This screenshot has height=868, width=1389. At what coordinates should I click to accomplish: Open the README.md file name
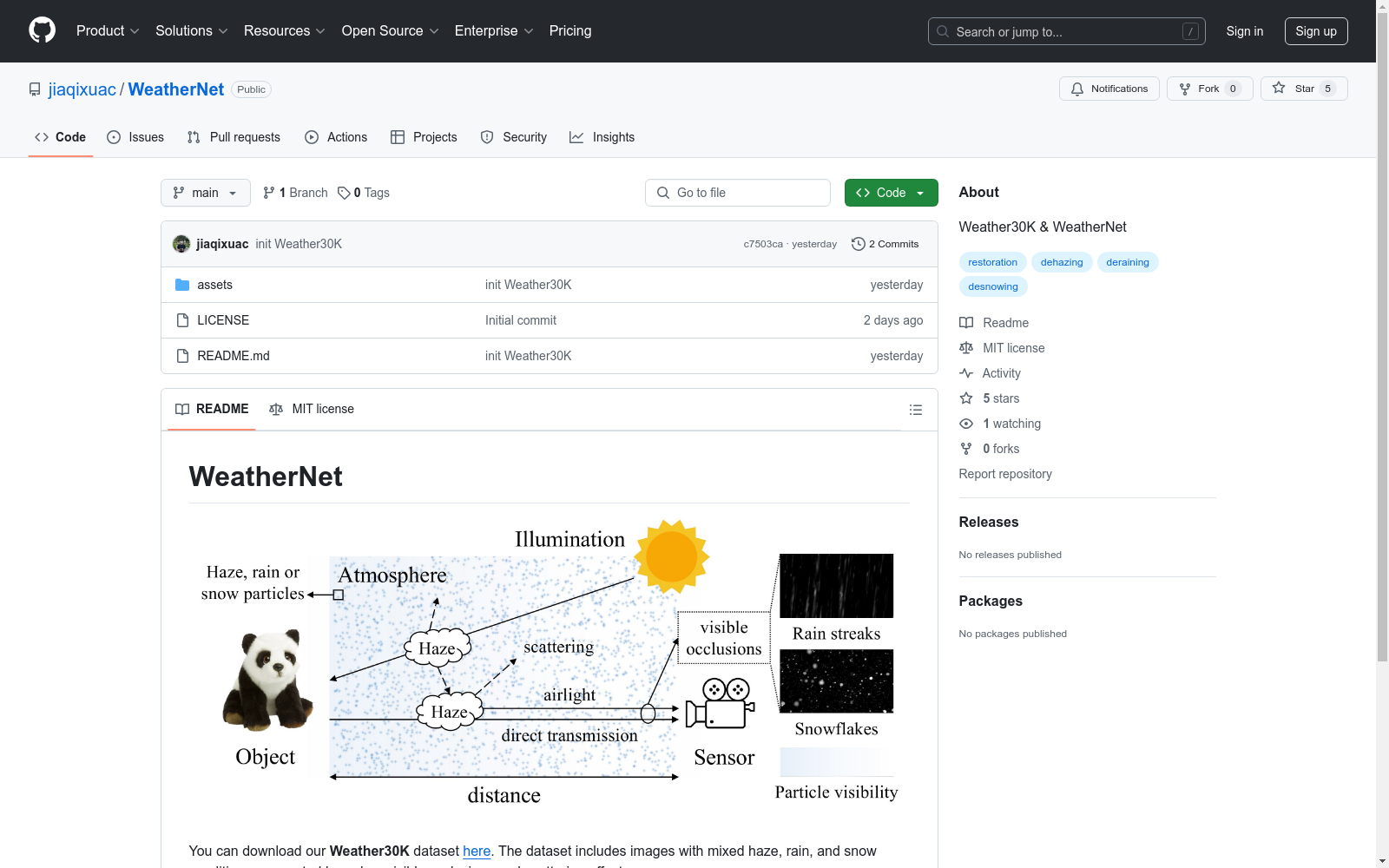click(x=234, y=356)
